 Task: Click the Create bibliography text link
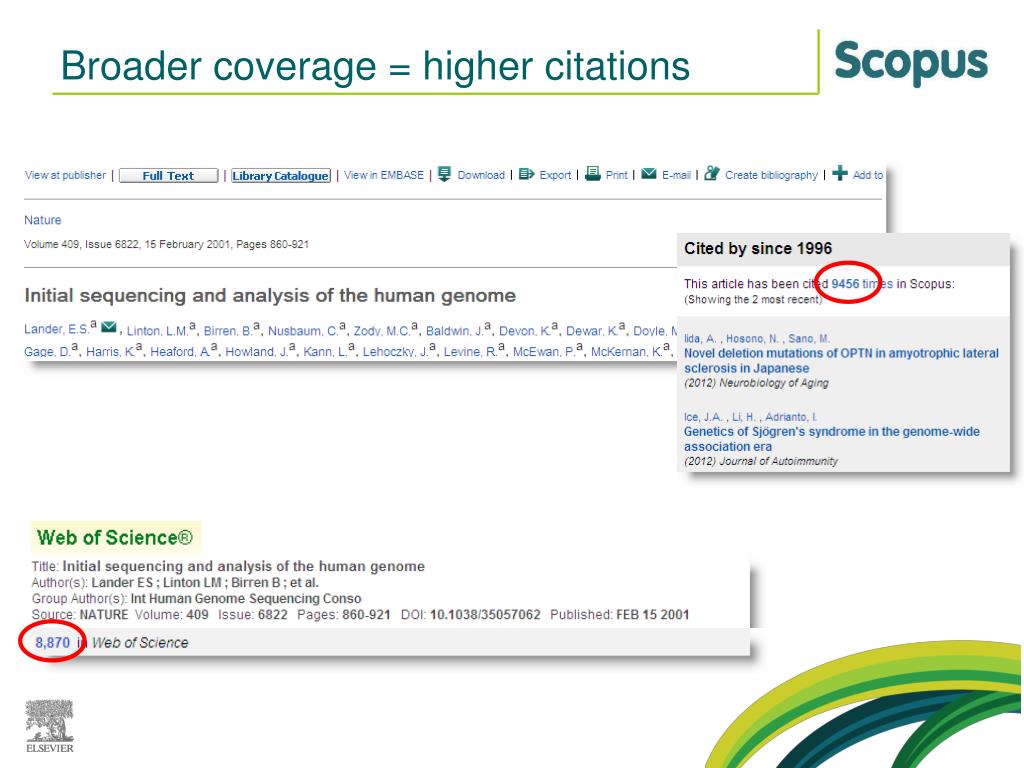tap(771, 175)
